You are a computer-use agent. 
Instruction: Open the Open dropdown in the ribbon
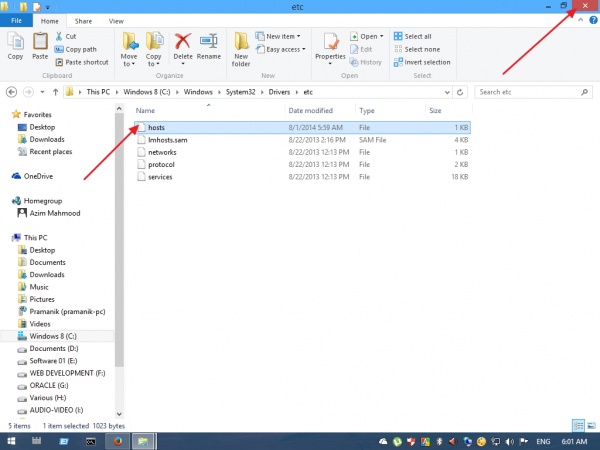click(367, 36)
